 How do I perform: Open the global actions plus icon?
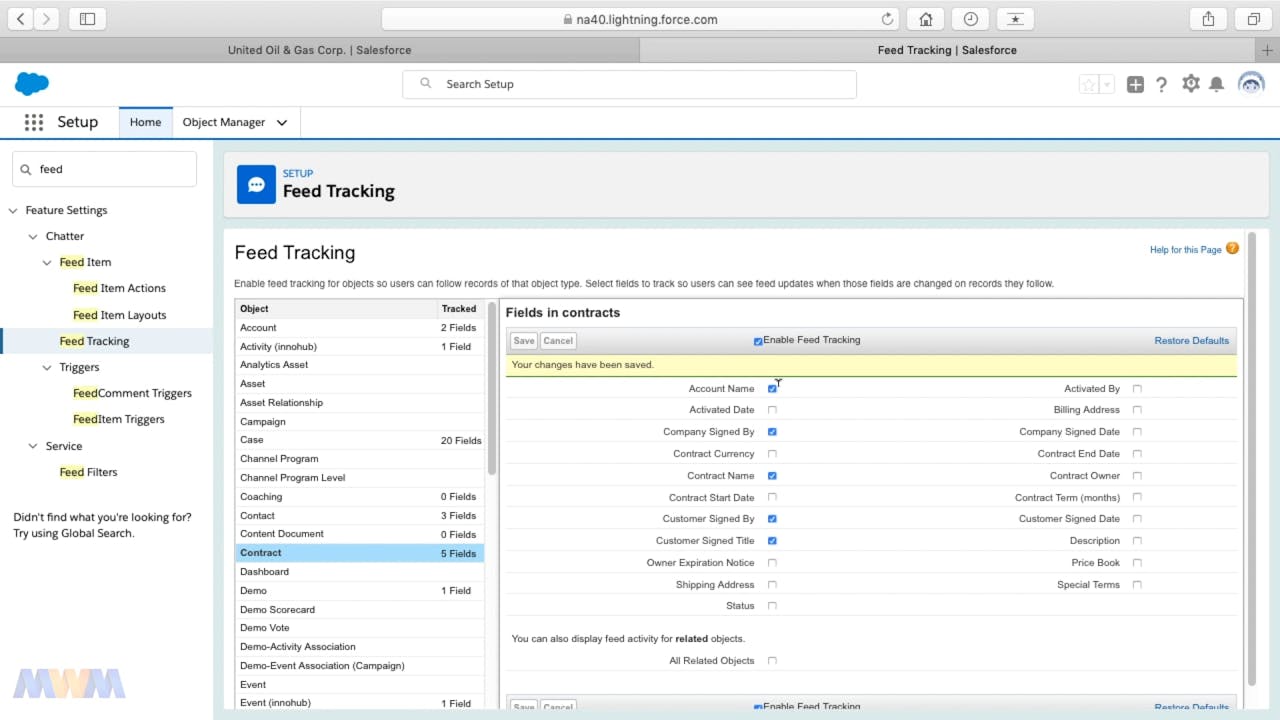(x=1135, y=85)
